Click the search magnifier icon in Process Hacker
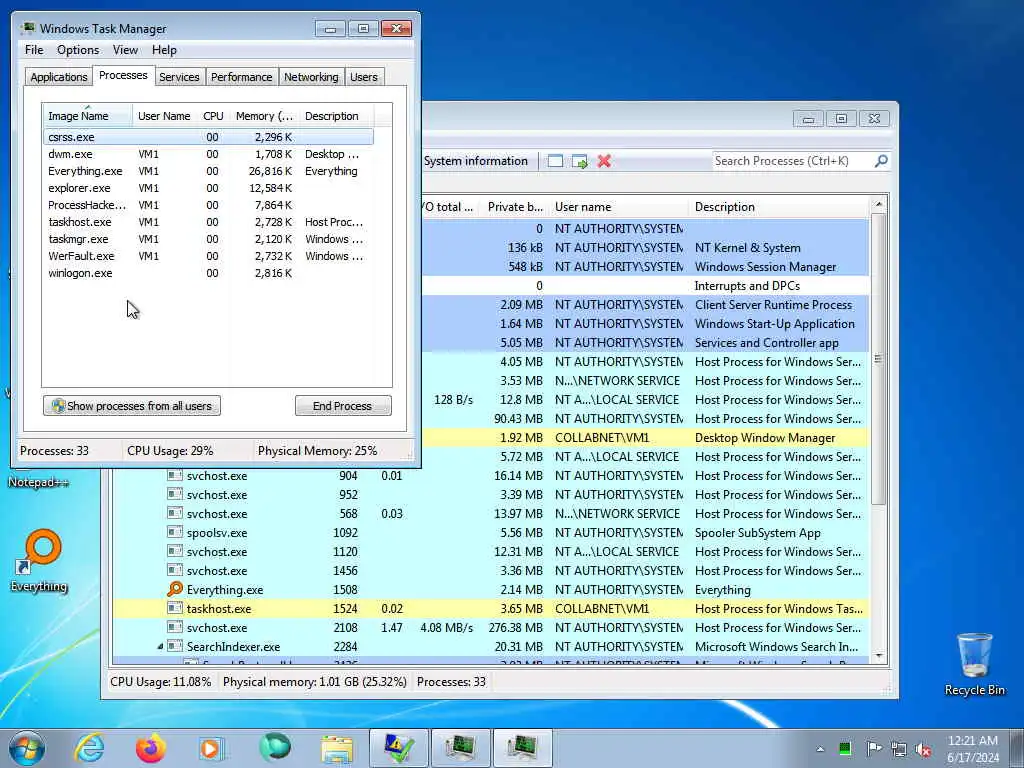1024x768 pixels. point(881,161)
